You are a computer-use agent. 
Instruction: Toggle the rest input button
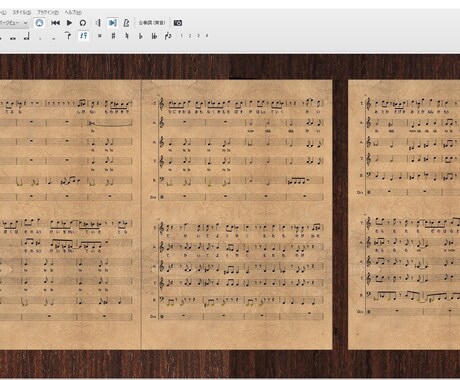84,36
